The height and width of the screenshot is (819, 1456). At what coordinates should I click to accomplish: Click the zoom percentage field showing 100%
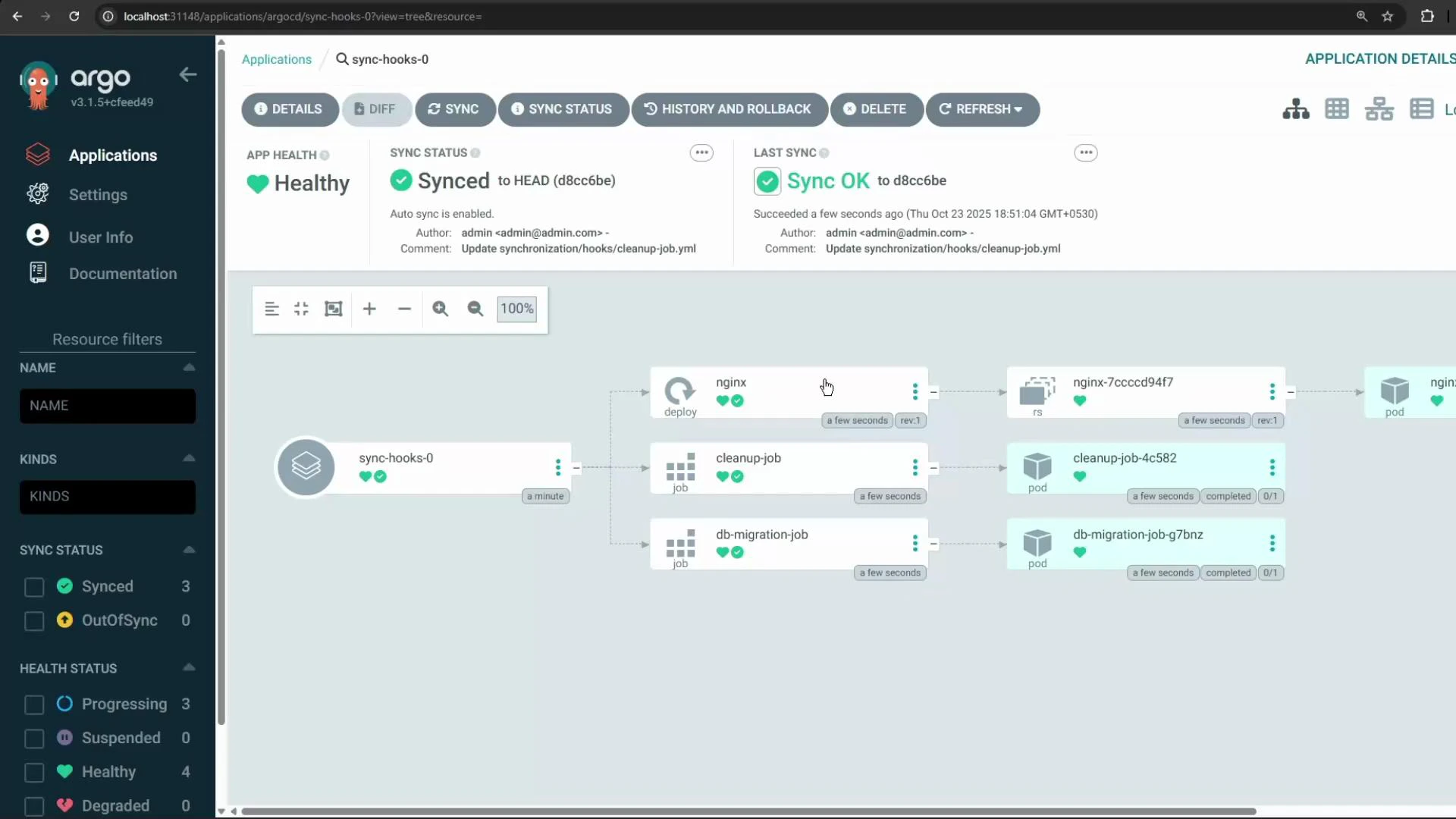(x=516, y=309)
